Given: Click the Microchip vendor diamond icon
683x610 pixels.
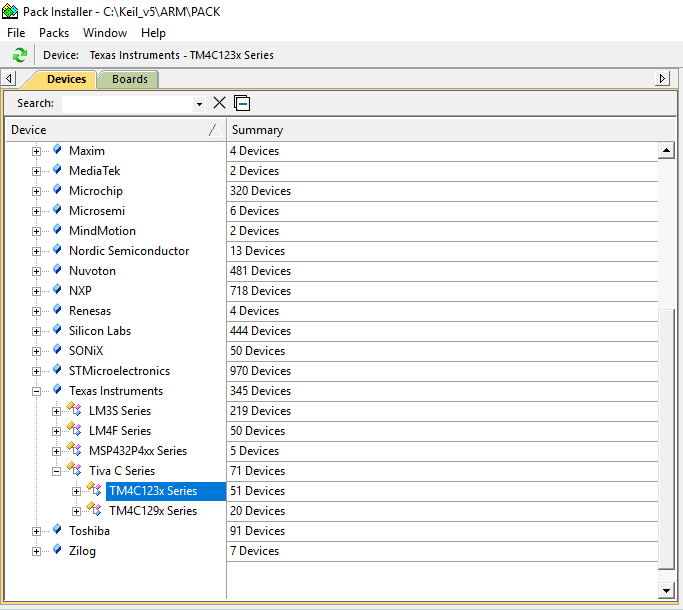Looking at the screenshot, I should click(57, 190).
